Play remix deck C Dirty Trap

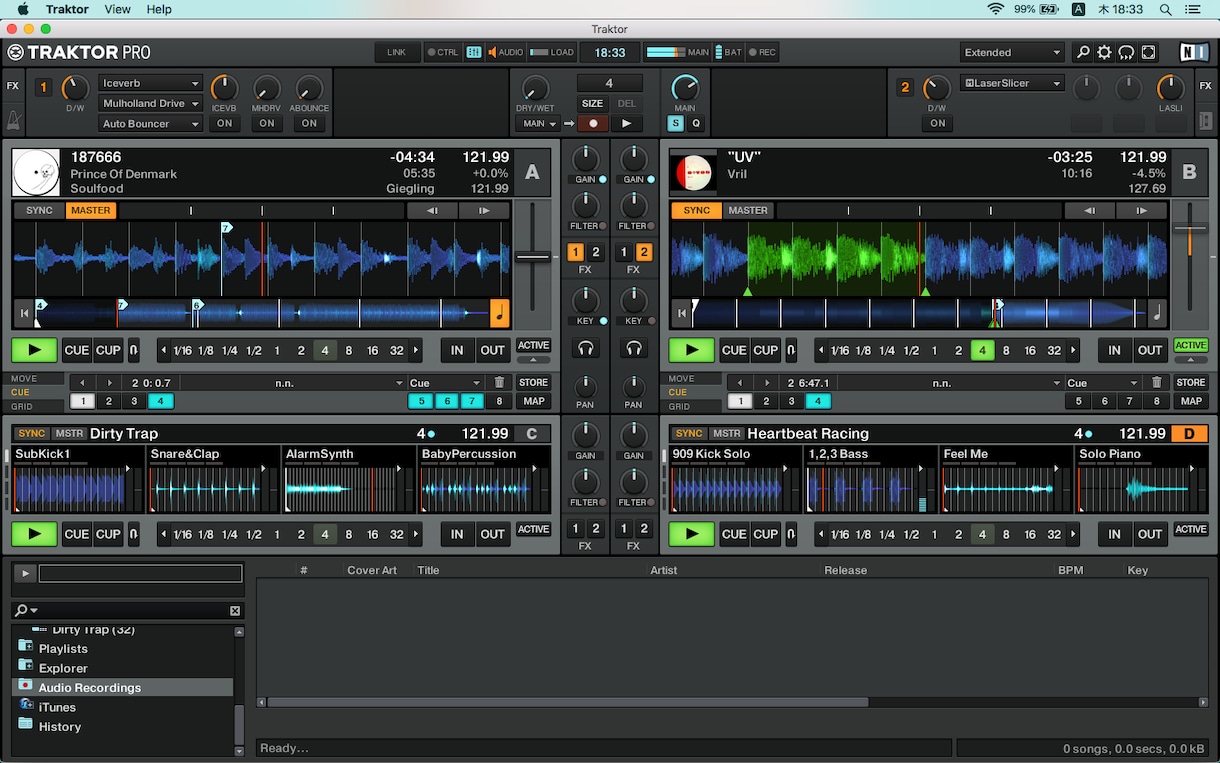(34, 534)
